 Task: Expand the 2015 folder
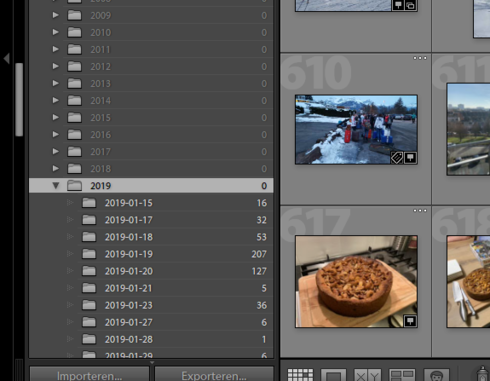56,118
